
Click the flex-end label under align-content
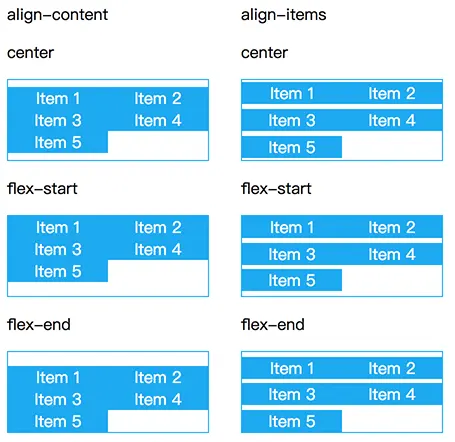tap(39, 325)
